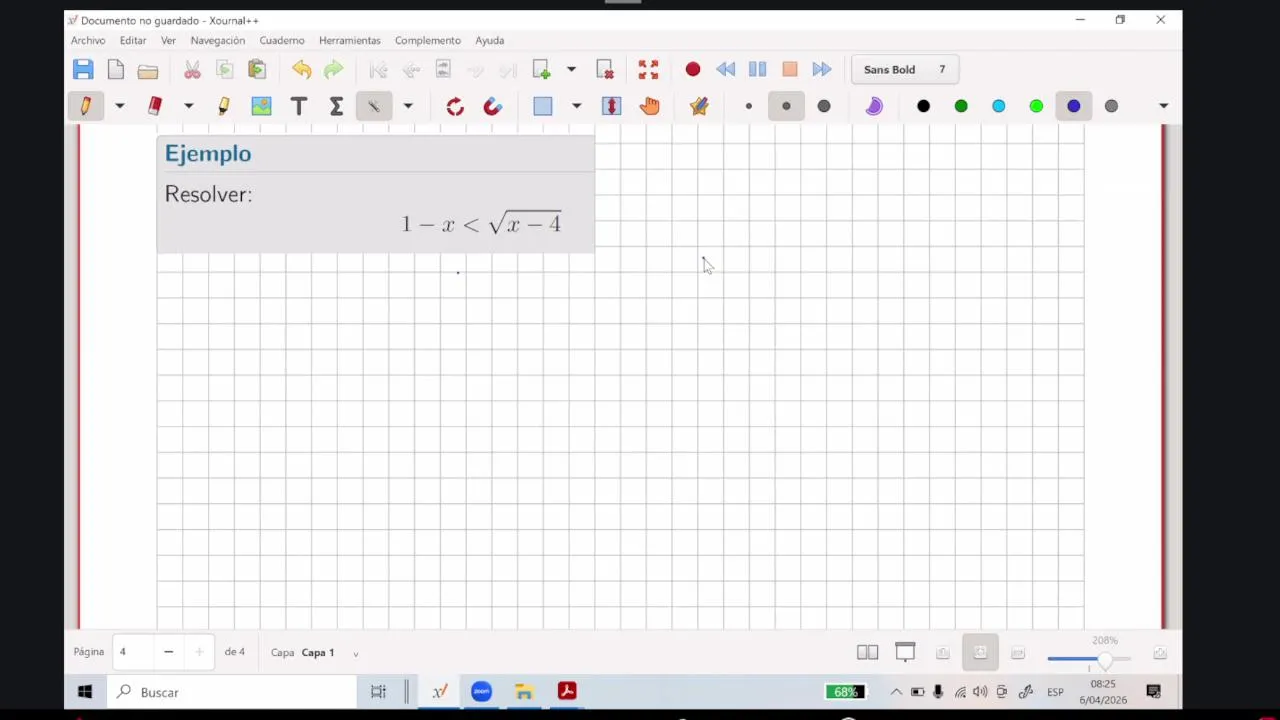Undo the last action
1280x720 pixels.
tap(302, 70)
